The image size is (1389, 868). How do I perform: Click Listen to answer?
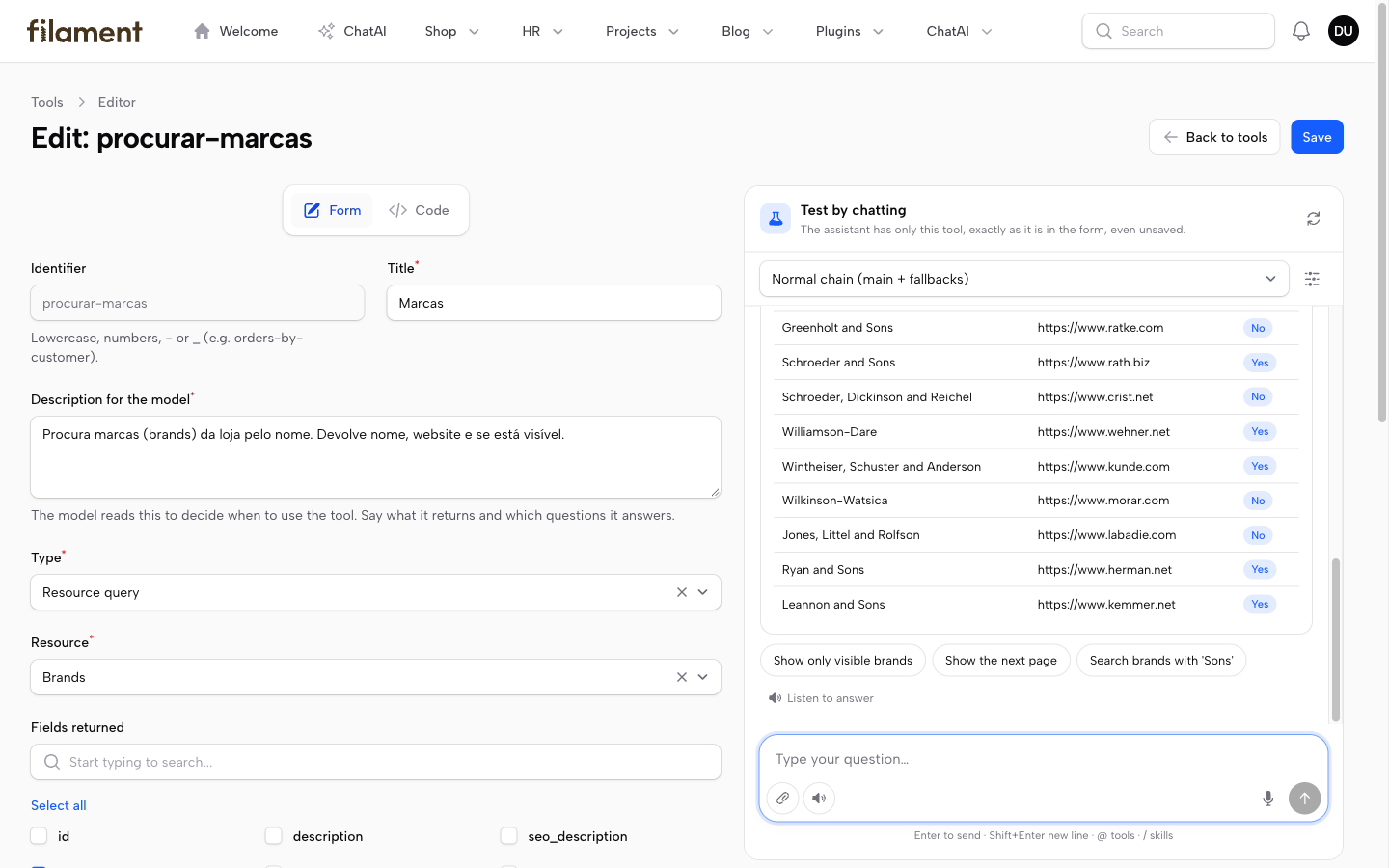pyautogui.click(x=821, y=698)
